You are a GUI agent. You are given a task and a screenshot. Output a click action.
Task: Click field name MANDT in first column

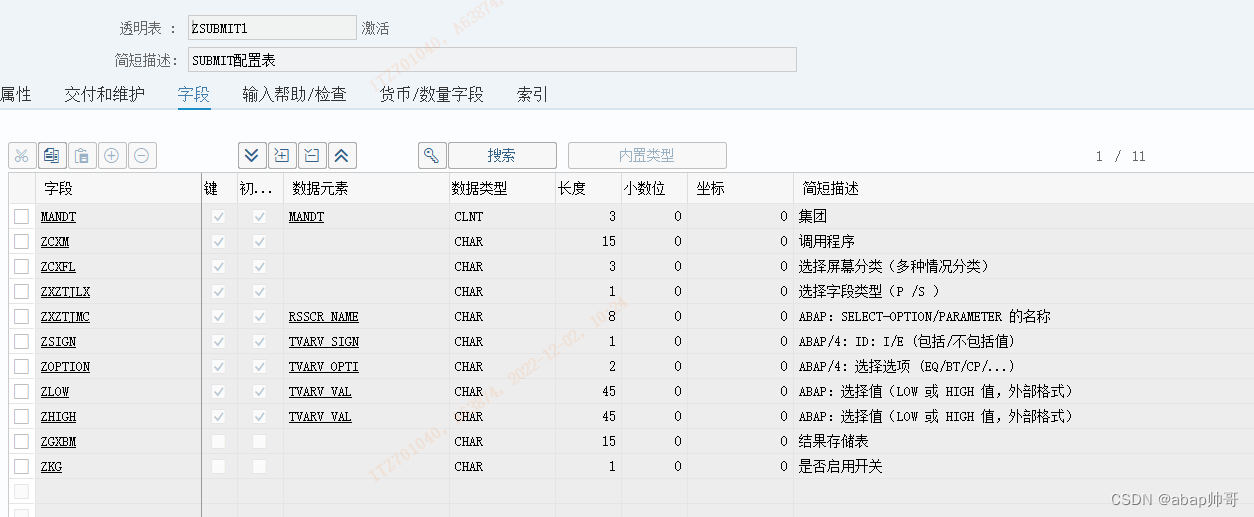coord(58,216)
